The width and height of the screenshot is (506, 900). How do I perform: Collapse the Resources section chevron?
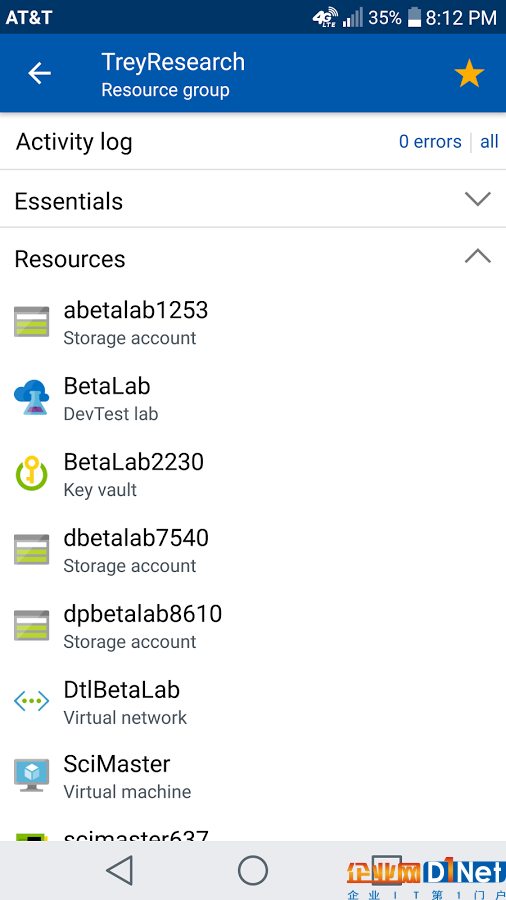(478, 255)
